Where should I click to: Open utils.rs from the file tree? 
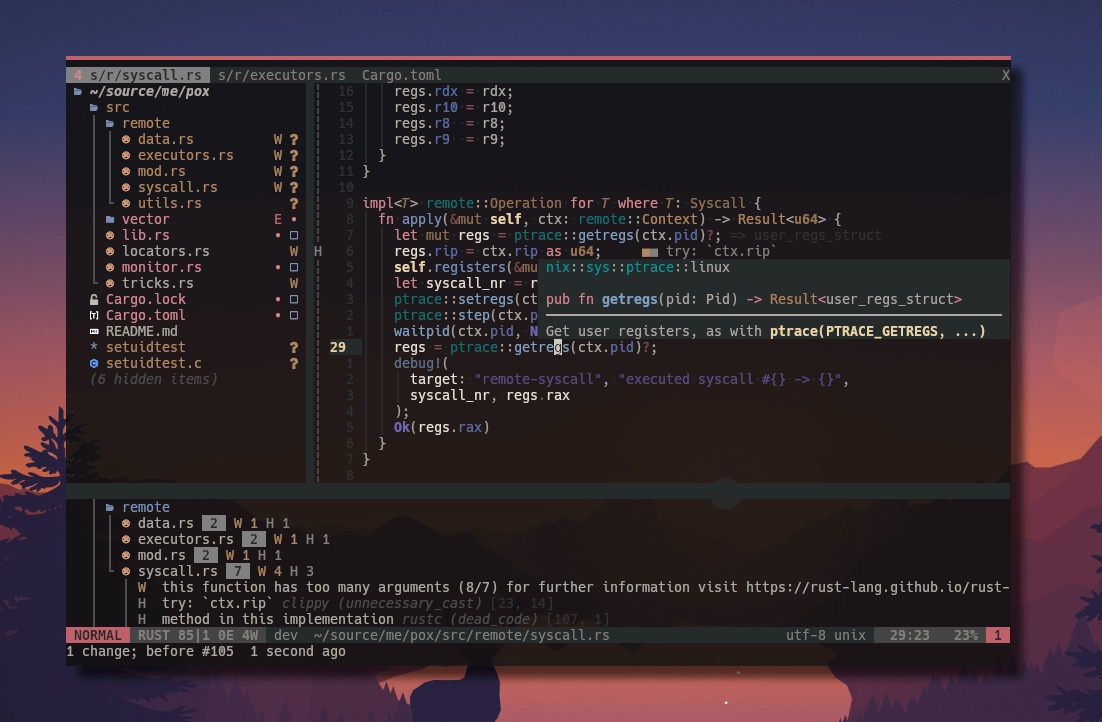point(169,203)
